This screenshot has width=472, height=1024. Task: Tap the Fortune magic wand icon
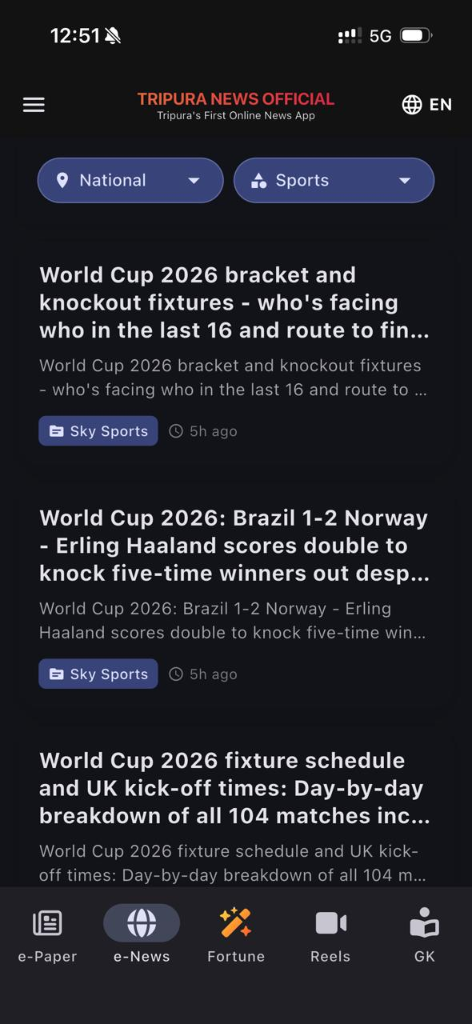click(x=236, y=923)
